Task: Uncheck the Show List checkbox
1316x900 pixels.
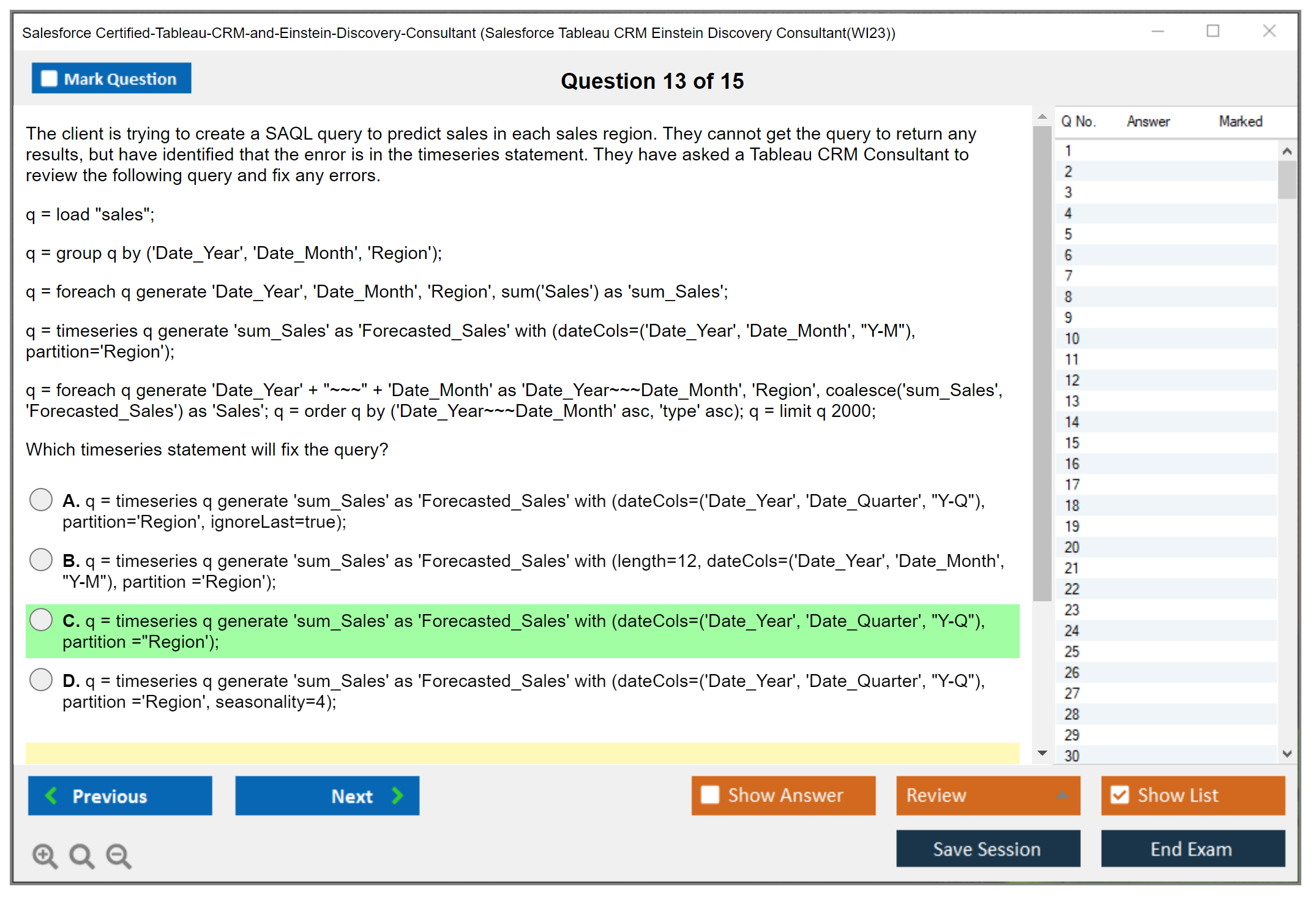Action: [1120, 795]
